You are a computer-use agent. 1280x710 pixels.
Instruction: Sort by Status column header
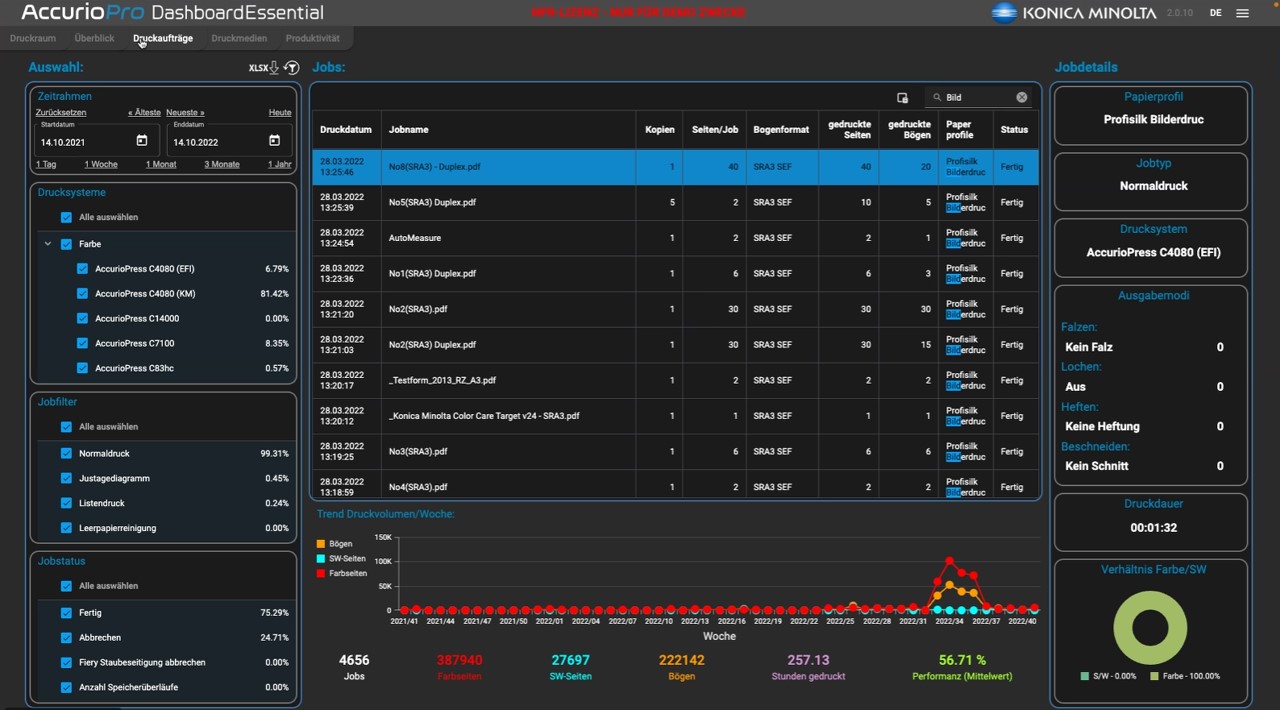1015,130
